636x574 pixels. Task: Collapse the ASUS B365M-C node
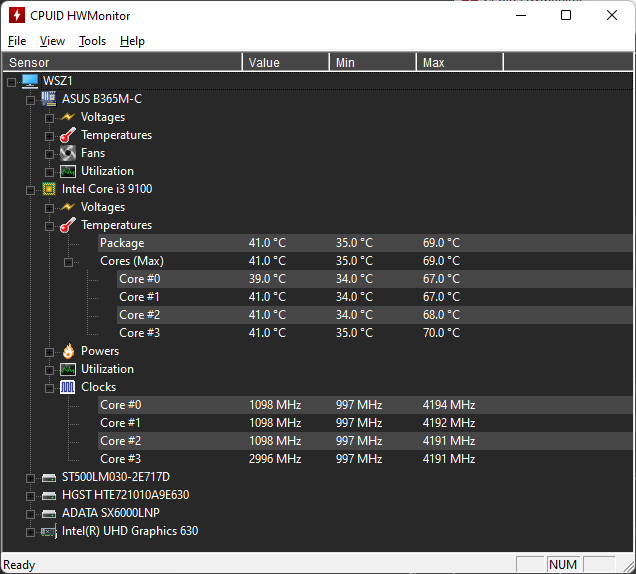coord(30,100)
